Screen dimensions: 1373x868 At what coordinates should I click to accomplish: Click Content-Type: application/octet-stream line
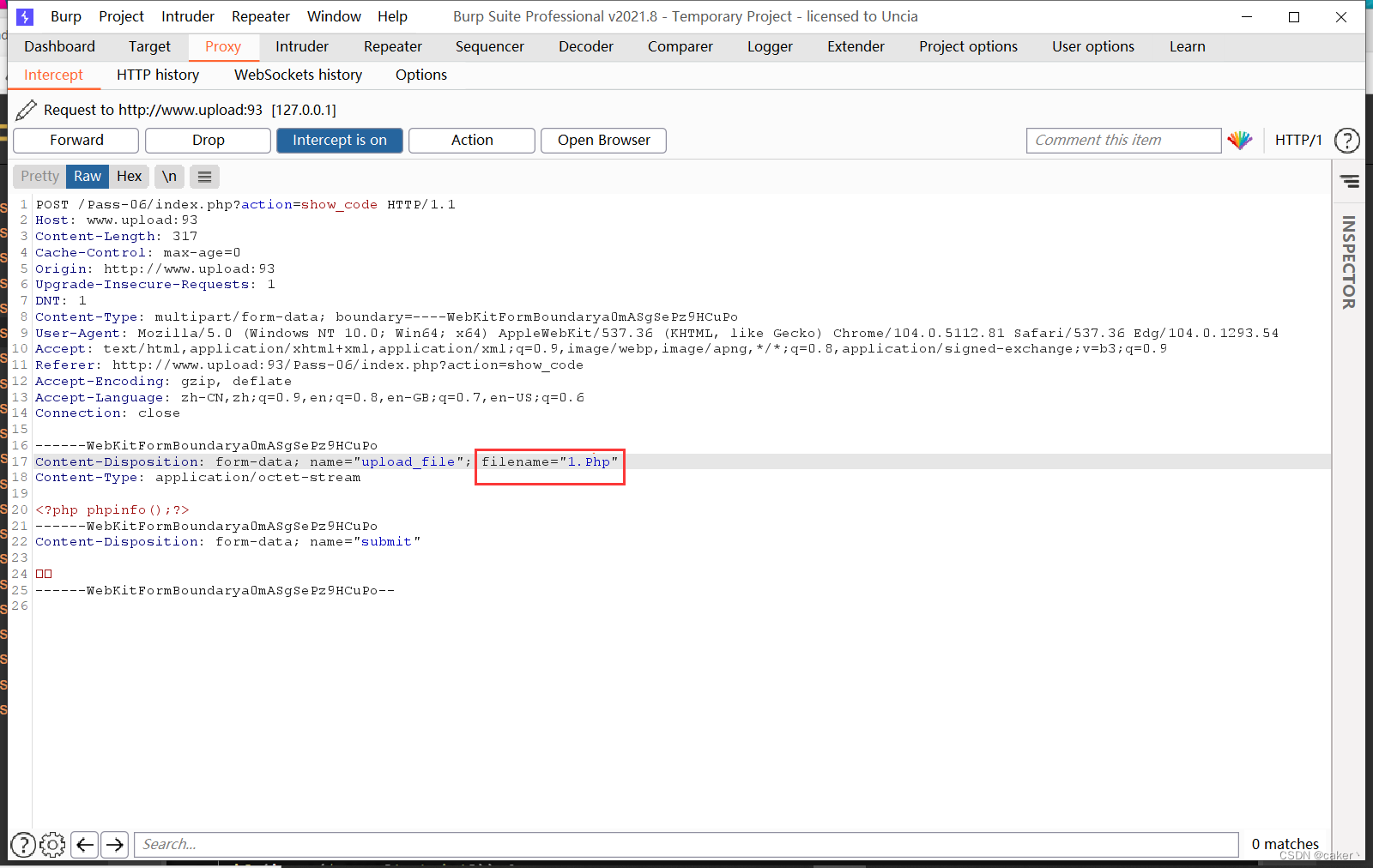click(x=198, y=478)
